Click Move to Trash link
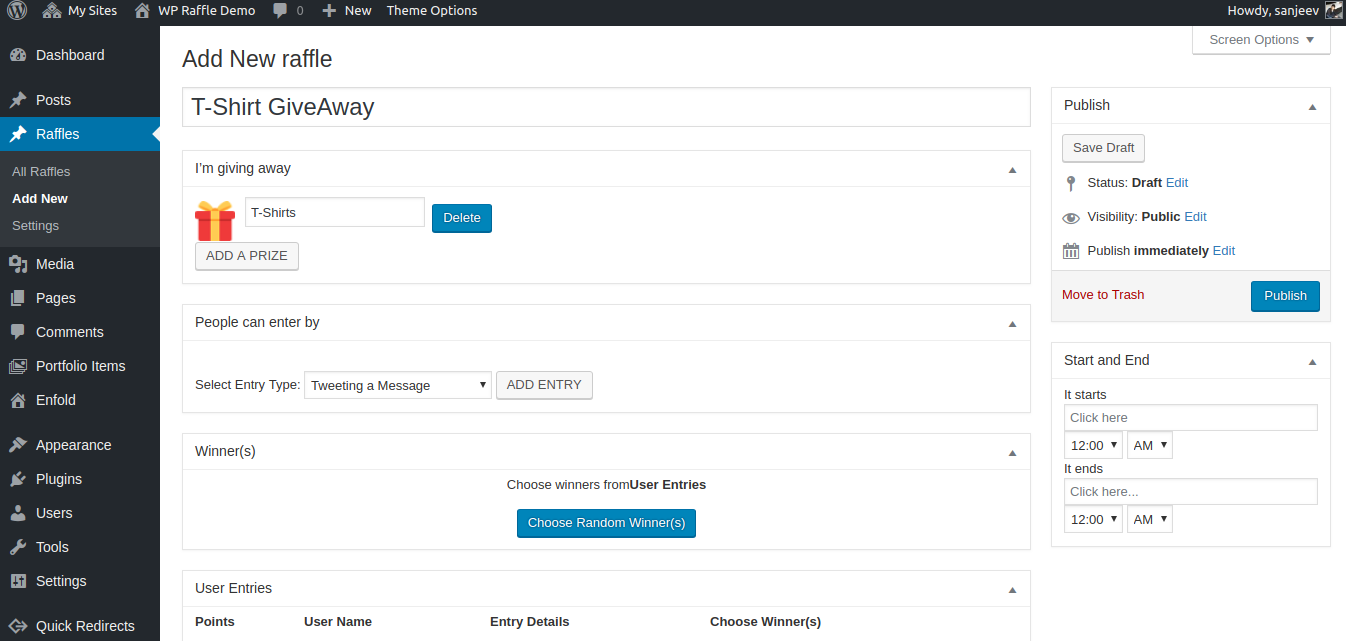The height and width of the screenshot is (641, 1346). (1103, 295)
